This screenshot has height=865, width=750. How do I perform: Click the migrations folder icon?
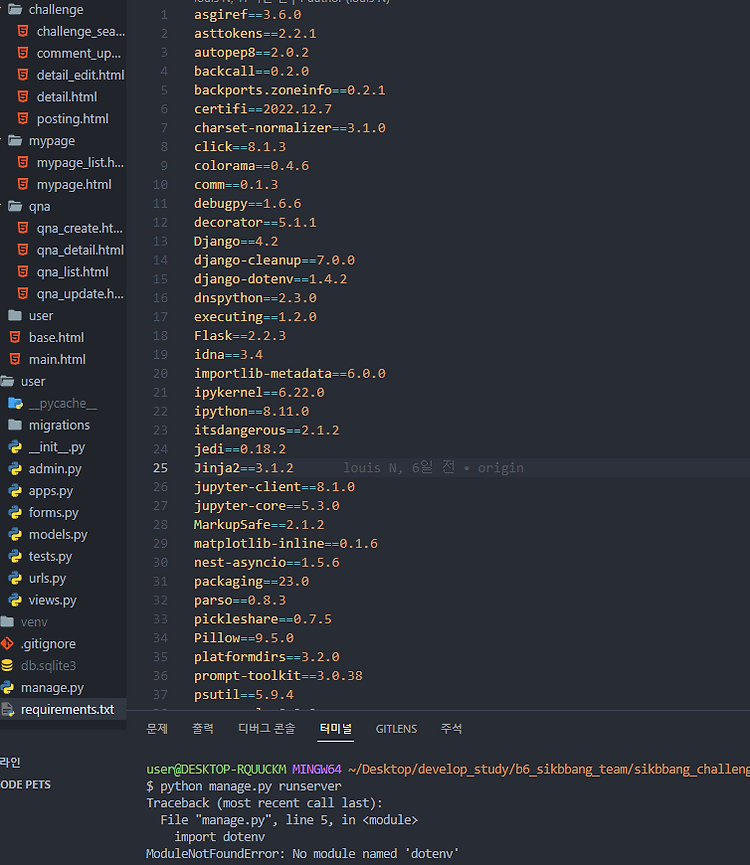click(x=15, y=424)
